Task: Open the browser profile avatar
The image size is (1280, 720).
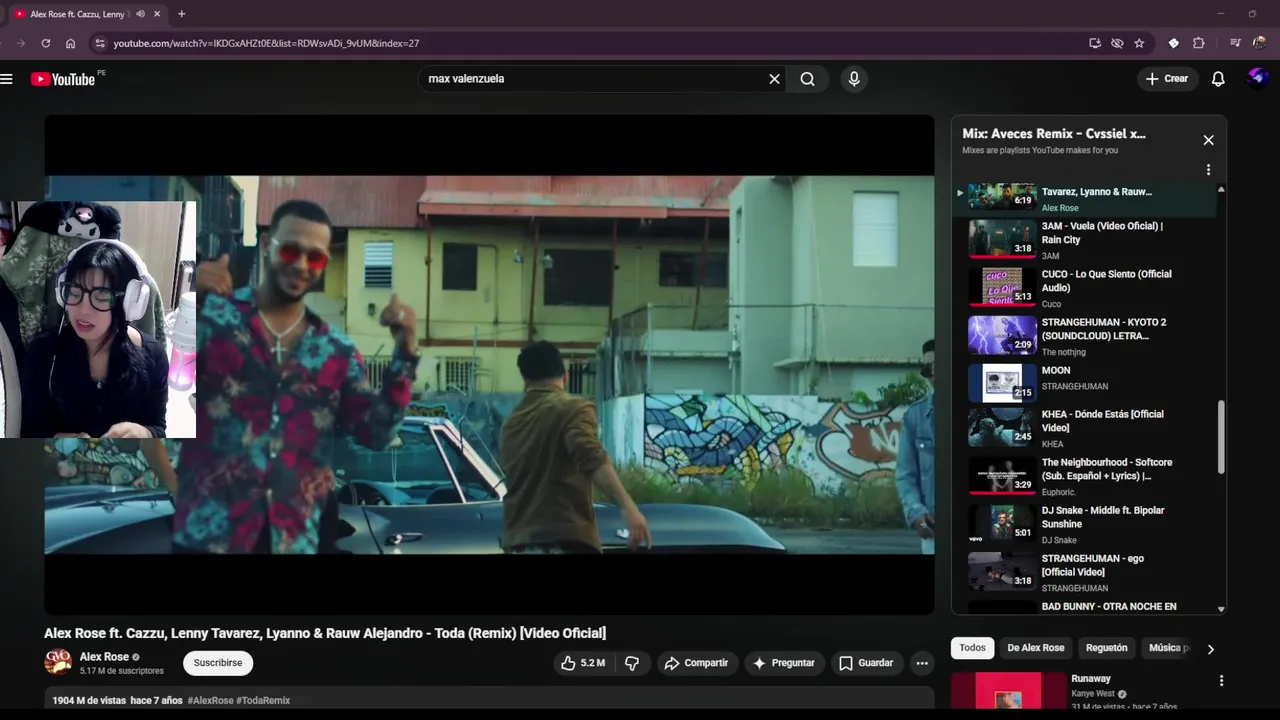Action: pyautogui.click(x=1259, y=43)
